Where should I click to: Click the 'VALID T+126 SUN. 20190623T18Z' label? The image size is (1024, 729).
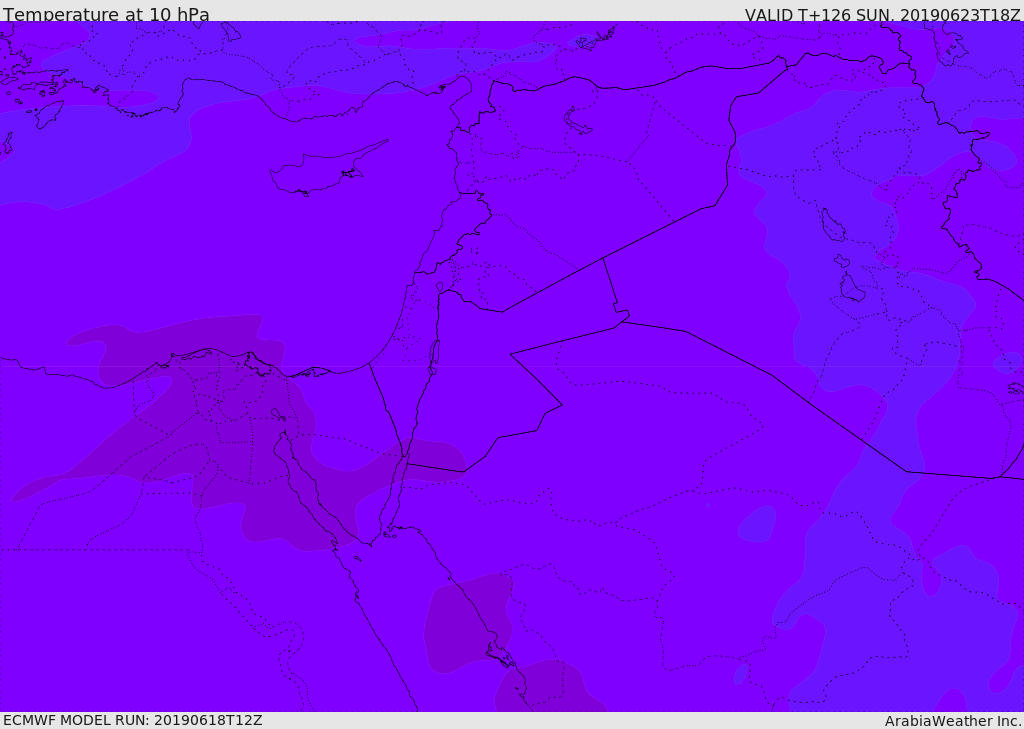882,14
